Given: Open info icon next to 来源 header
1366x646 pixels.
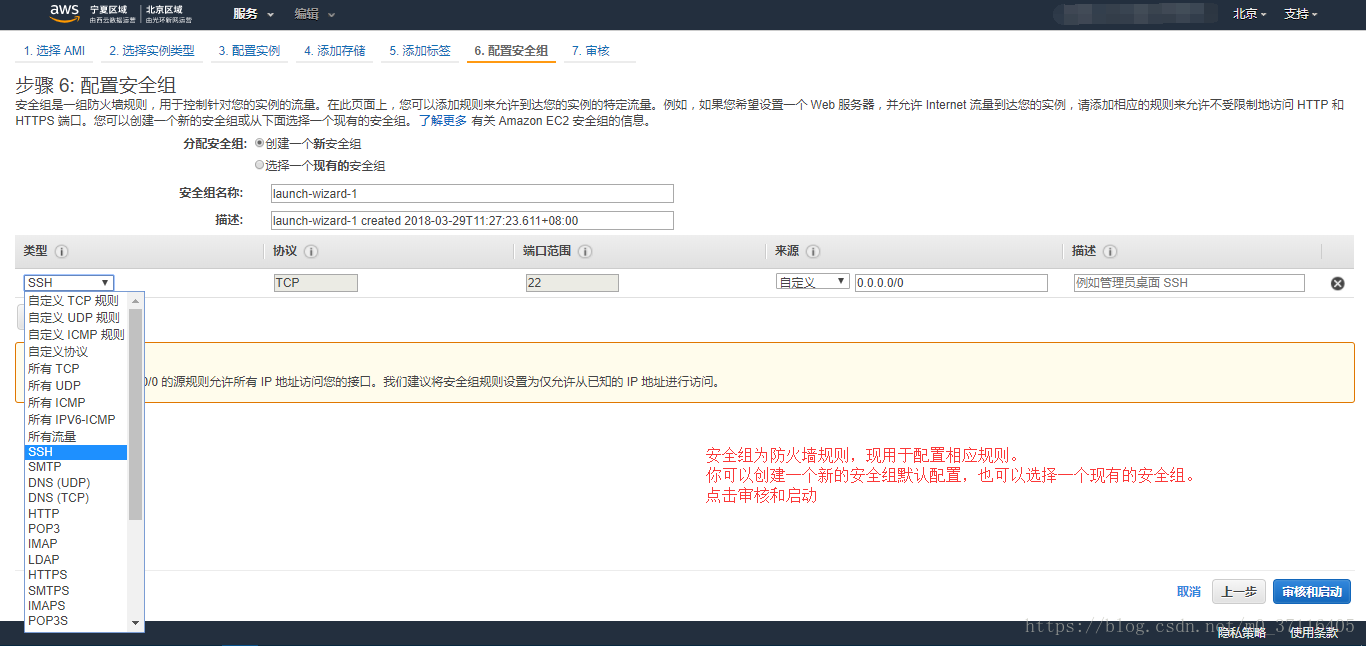Looking at the screenshot, I should (x=813, y=252).
